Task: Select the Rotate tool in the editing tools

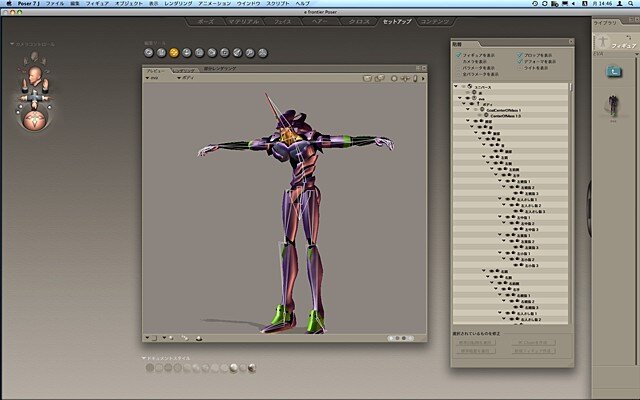Action: click(149, 53)
